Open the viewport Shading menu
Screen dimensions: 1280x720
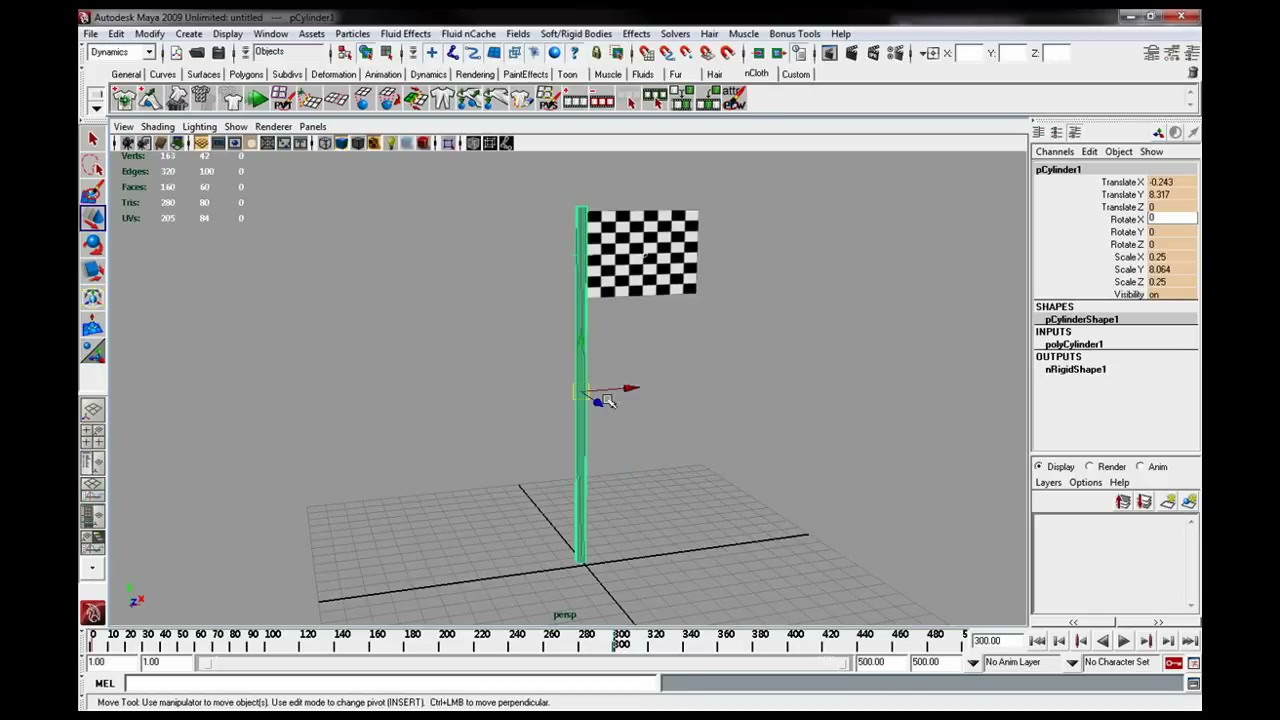(157, 127)
